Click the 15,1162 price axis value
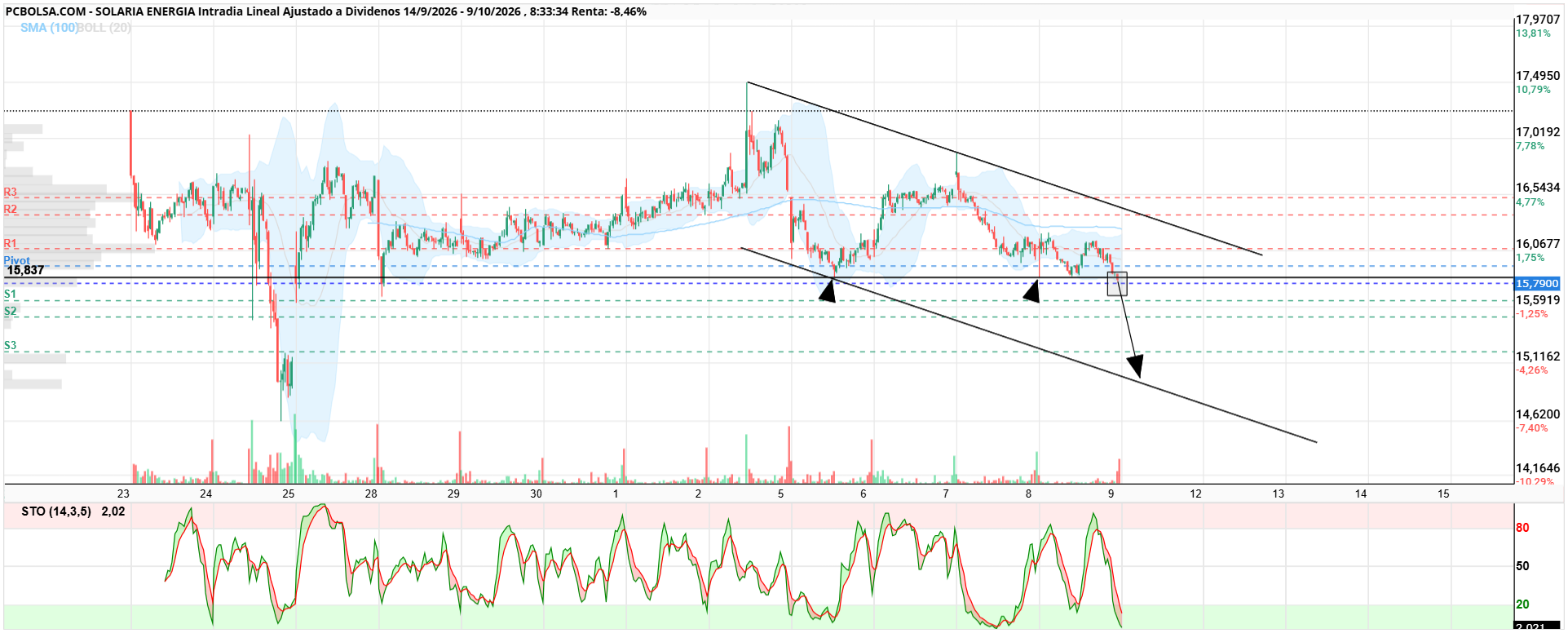The height and width of the screenshot is (633, 1568). coord(1538,356)
